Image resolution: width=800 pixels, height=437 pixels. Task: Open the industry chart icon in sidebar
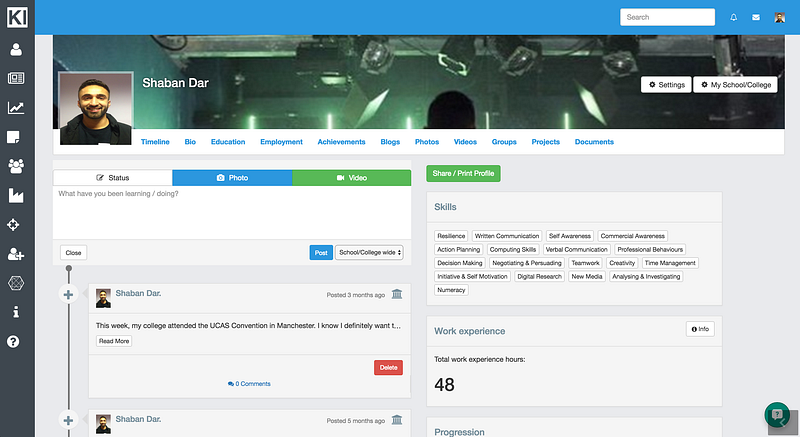pos(16,195)
